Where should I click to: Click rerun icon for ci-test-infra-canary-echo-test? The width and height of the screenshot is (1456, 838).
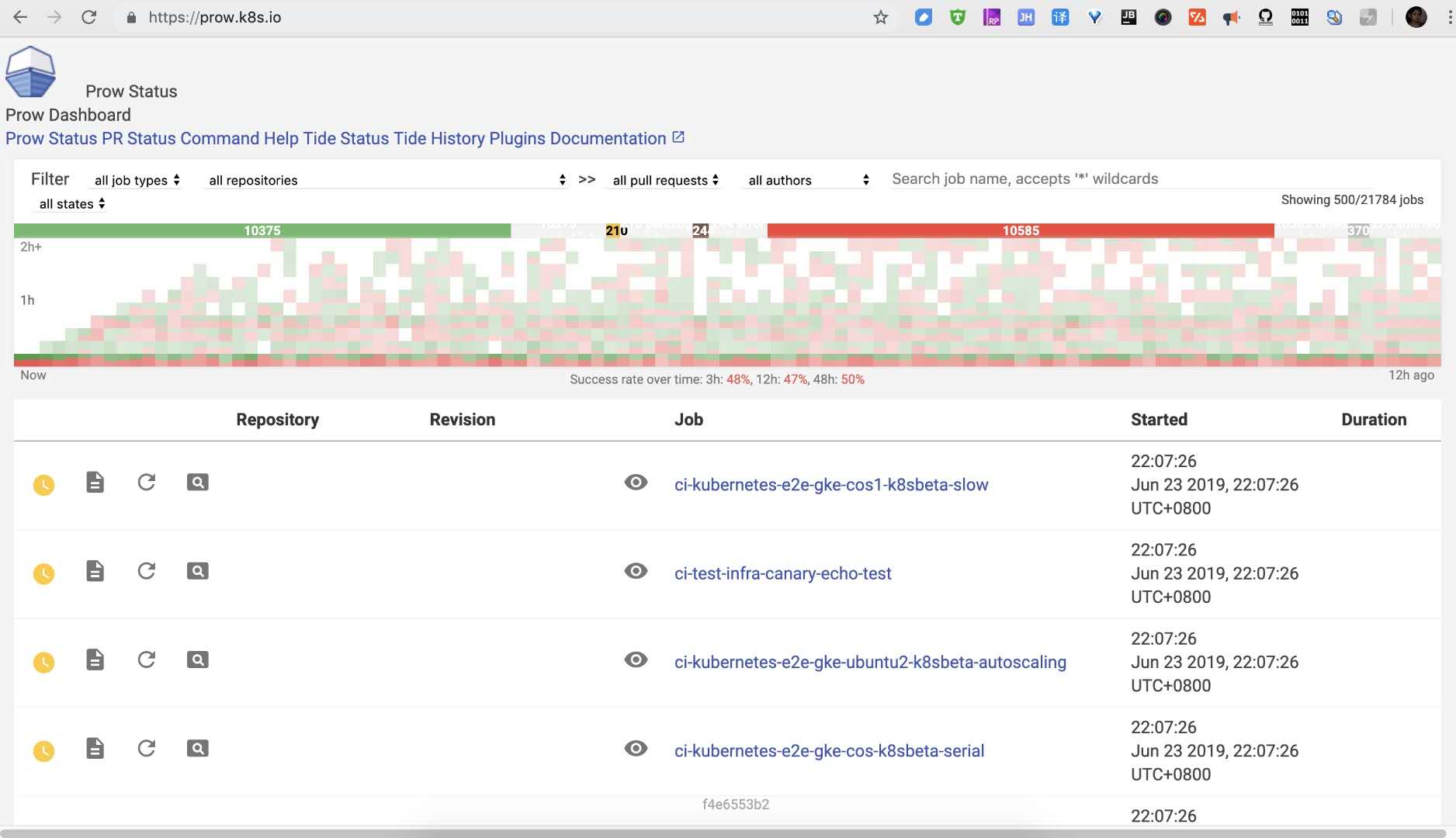[146, 571]
